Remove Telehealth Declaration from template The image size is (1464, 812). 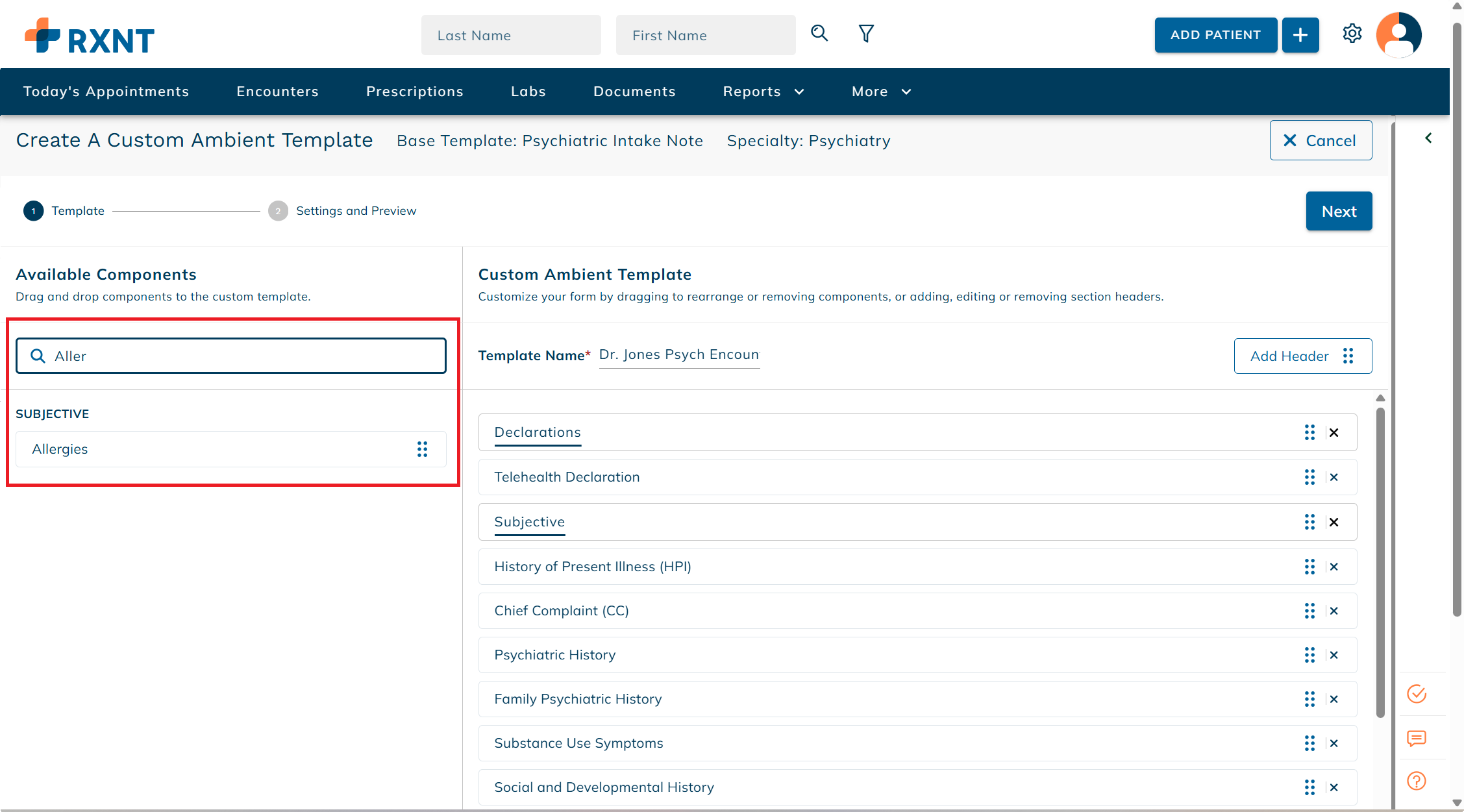pyautogui.click(x=1334, y=478)
